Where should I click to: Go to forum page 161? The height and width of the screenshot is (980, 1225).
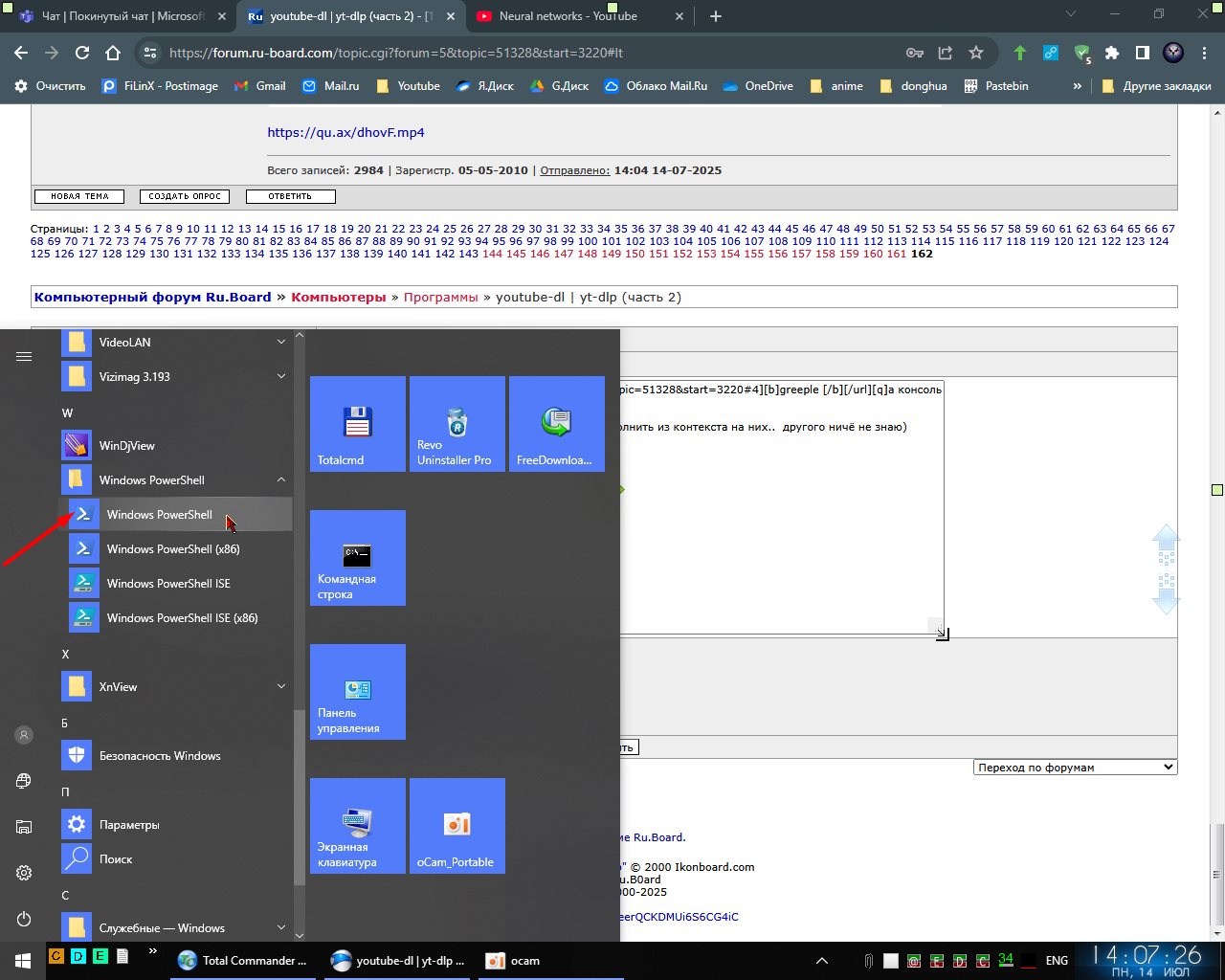[x=897, y=254]
